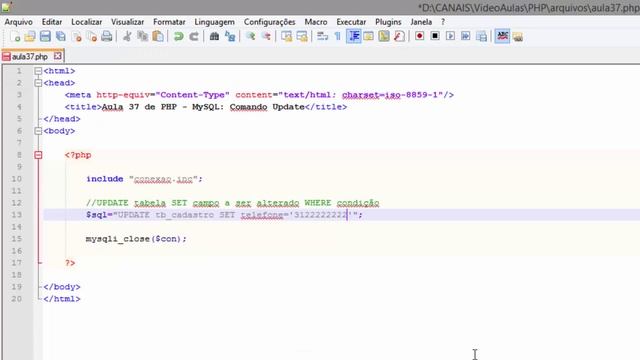The width and height of the screenshot is (640, 360).
Task: Open the Executar menu
Action: pos(351,22)
